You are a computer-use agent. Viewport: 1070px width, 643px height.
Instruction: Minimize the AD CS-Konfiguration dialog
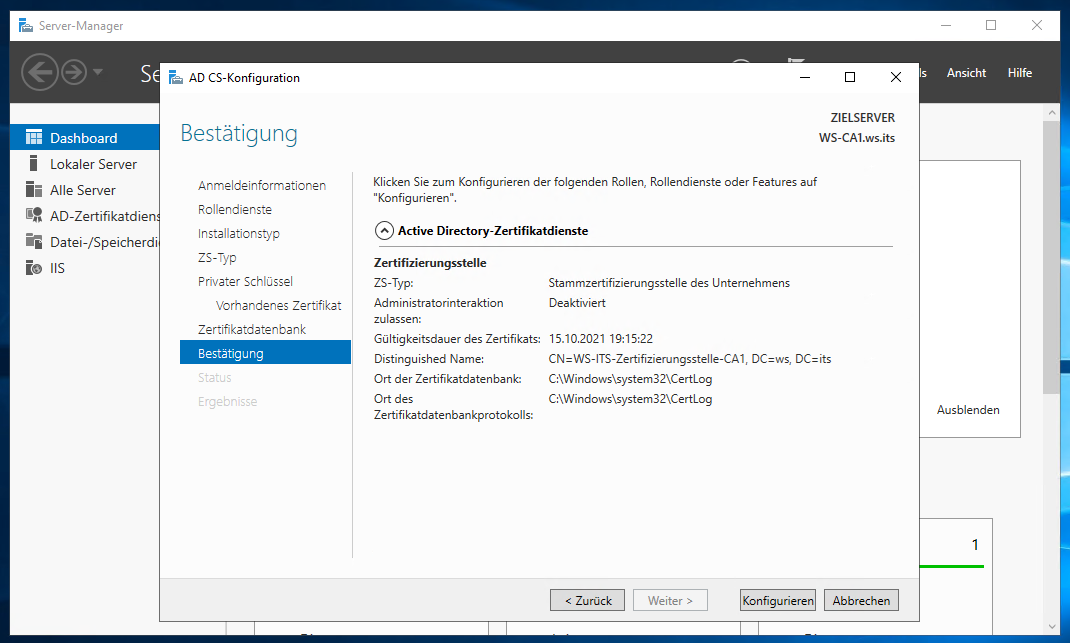point(805,77)
